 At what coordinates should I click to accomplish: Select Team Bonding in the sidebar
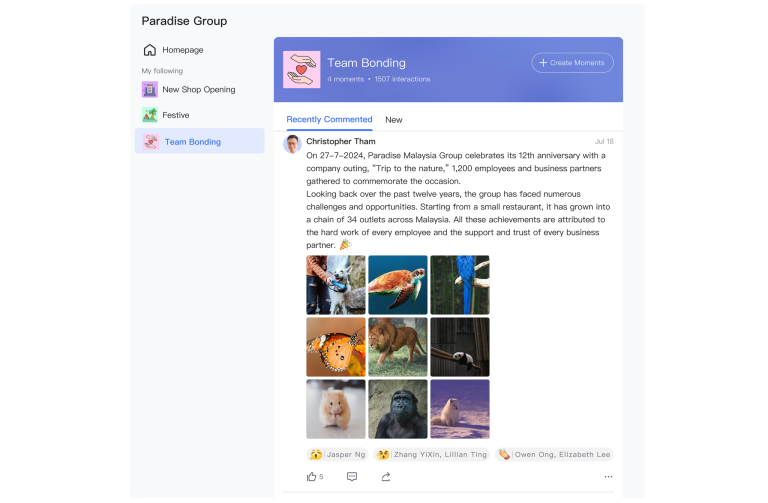click(x=199, y=142)
